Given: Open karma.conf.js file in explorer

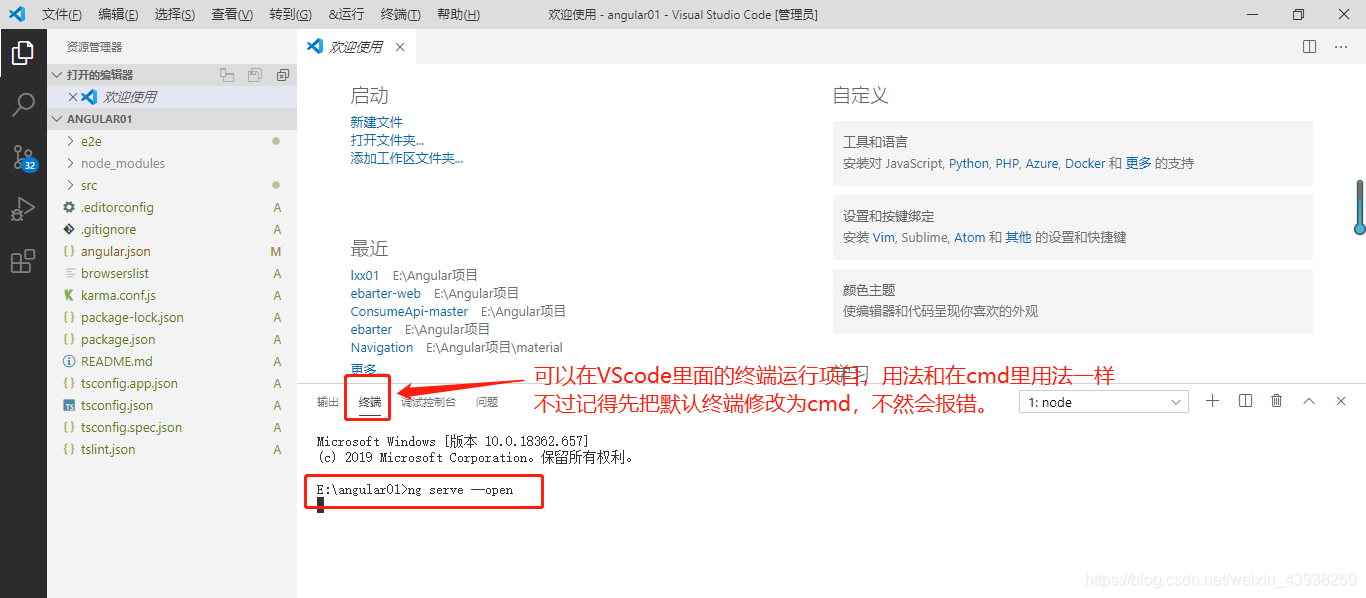Looking at the screenshot, I should point(172,295).
